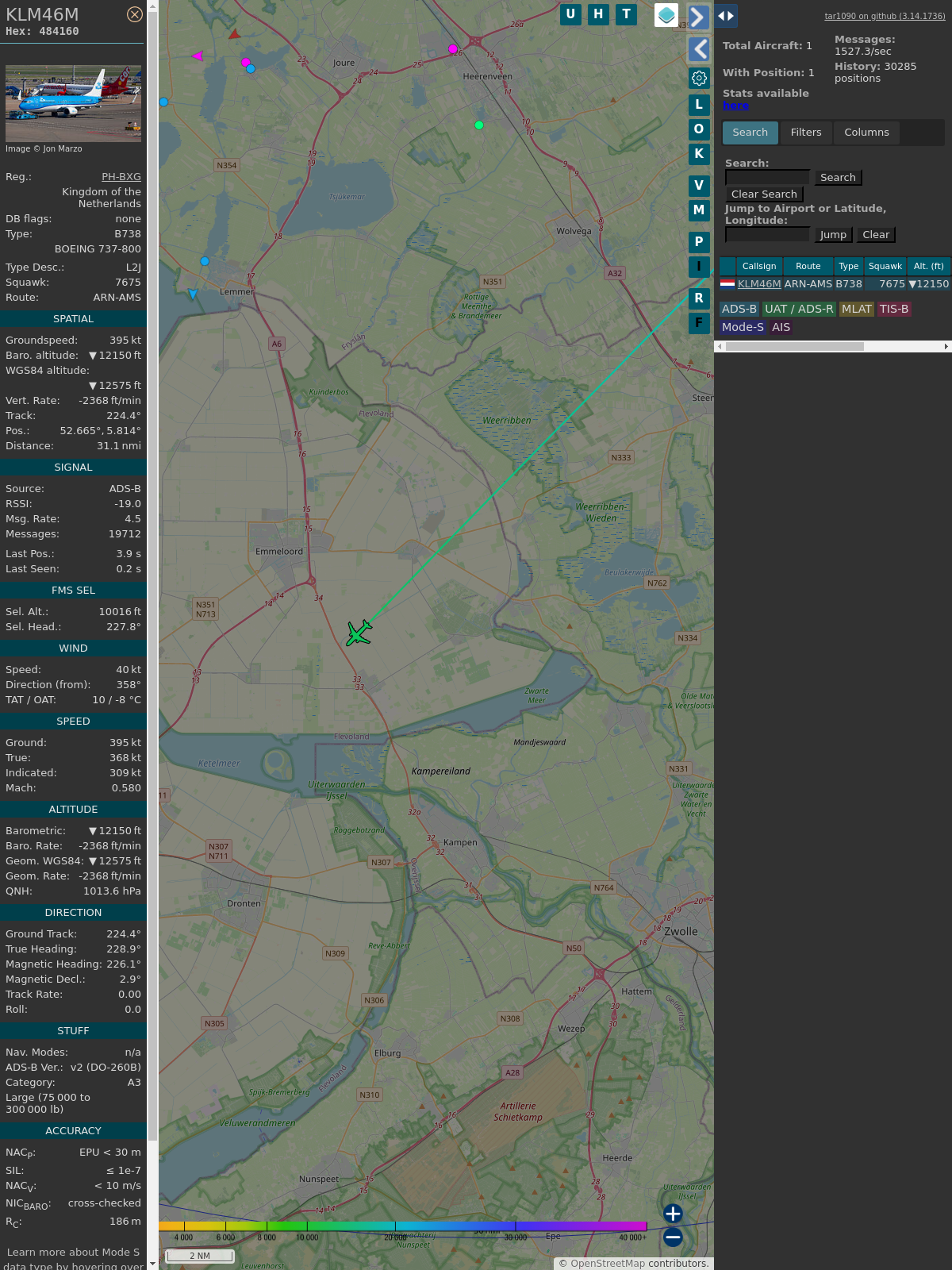Click the left chevron sidebar collapse button
952x1270 pixels.
pos(698,49)
